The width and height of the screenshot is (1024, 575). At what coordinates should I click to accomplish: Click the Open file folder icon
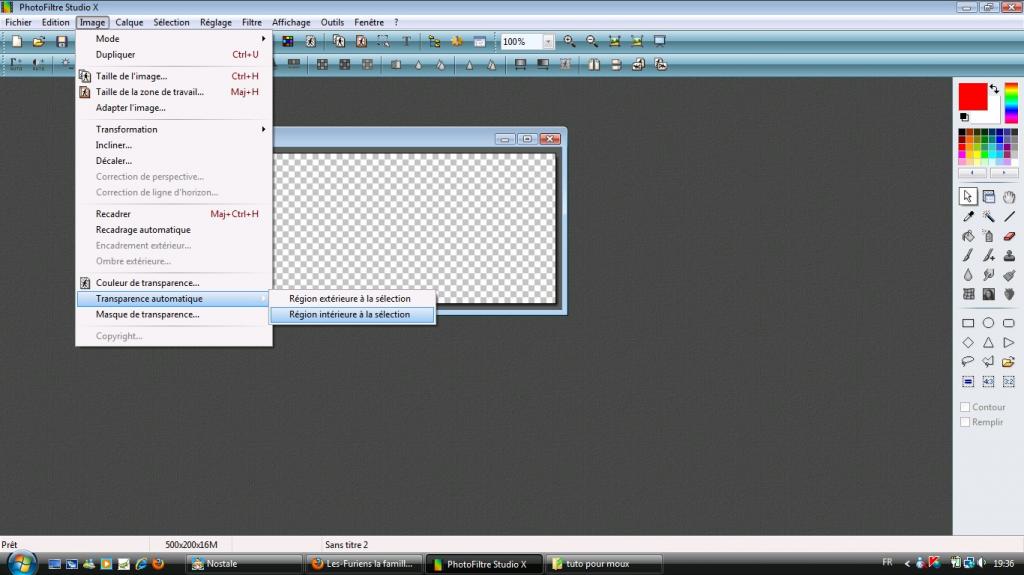point(39,41)
